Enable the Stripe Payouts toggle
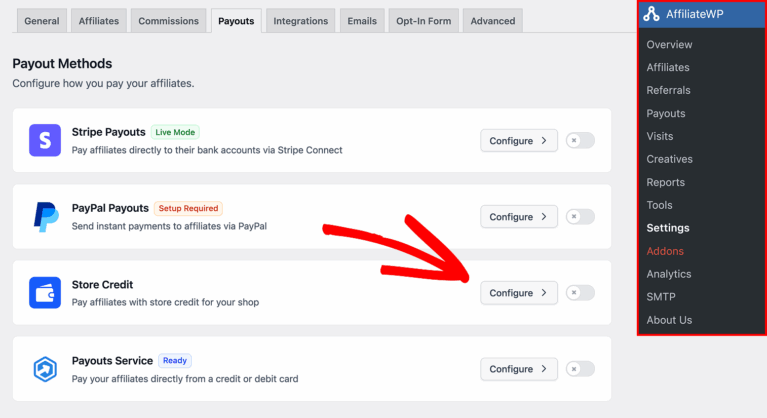The width and height of the screenshot is (767, 418). [580, 140]
